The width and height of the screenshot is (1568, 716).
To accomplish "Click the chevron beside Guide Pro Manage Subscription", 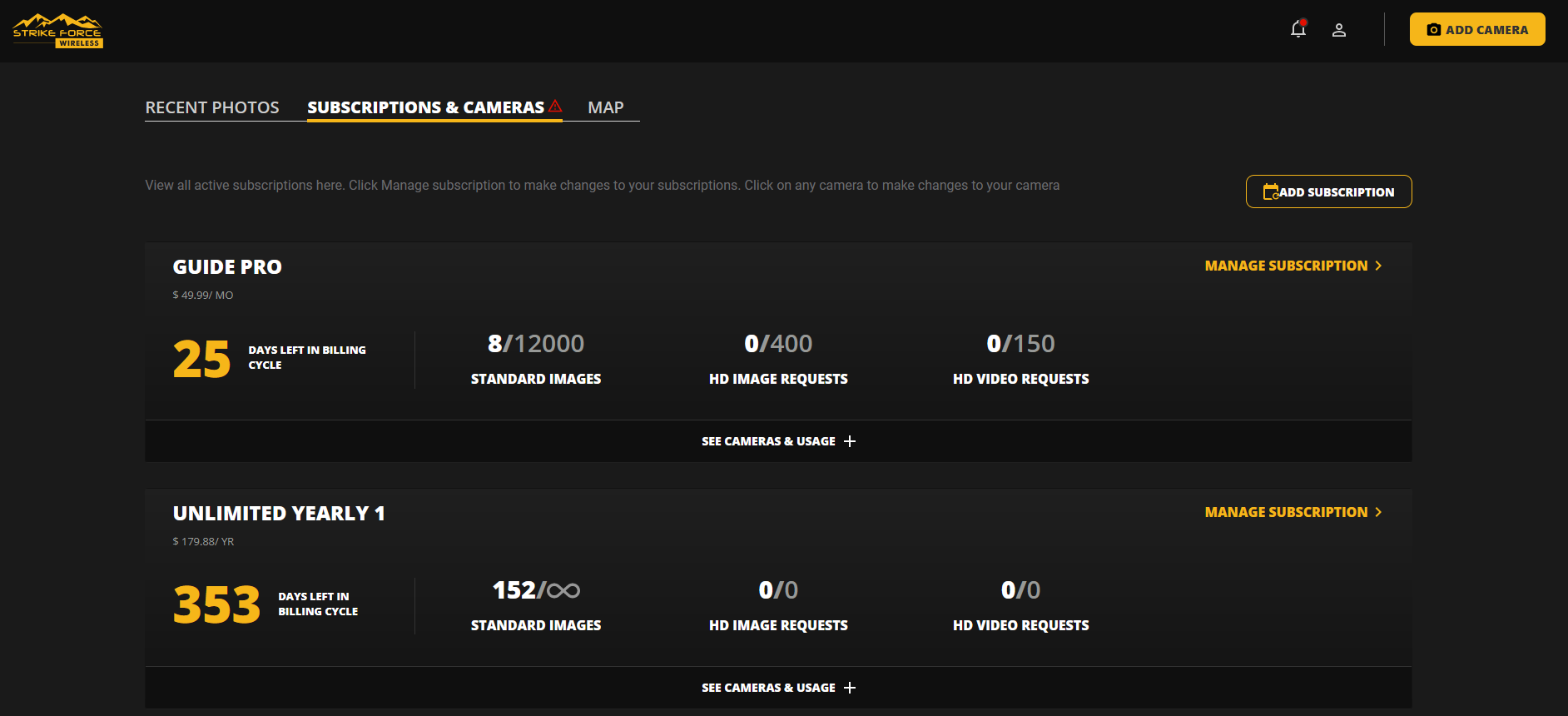I will point(1378,266).
